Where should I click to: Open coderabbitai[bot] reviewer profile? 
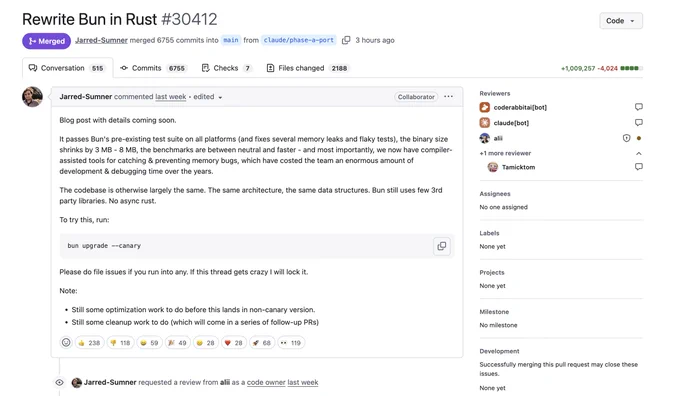(x=520, y=107)
